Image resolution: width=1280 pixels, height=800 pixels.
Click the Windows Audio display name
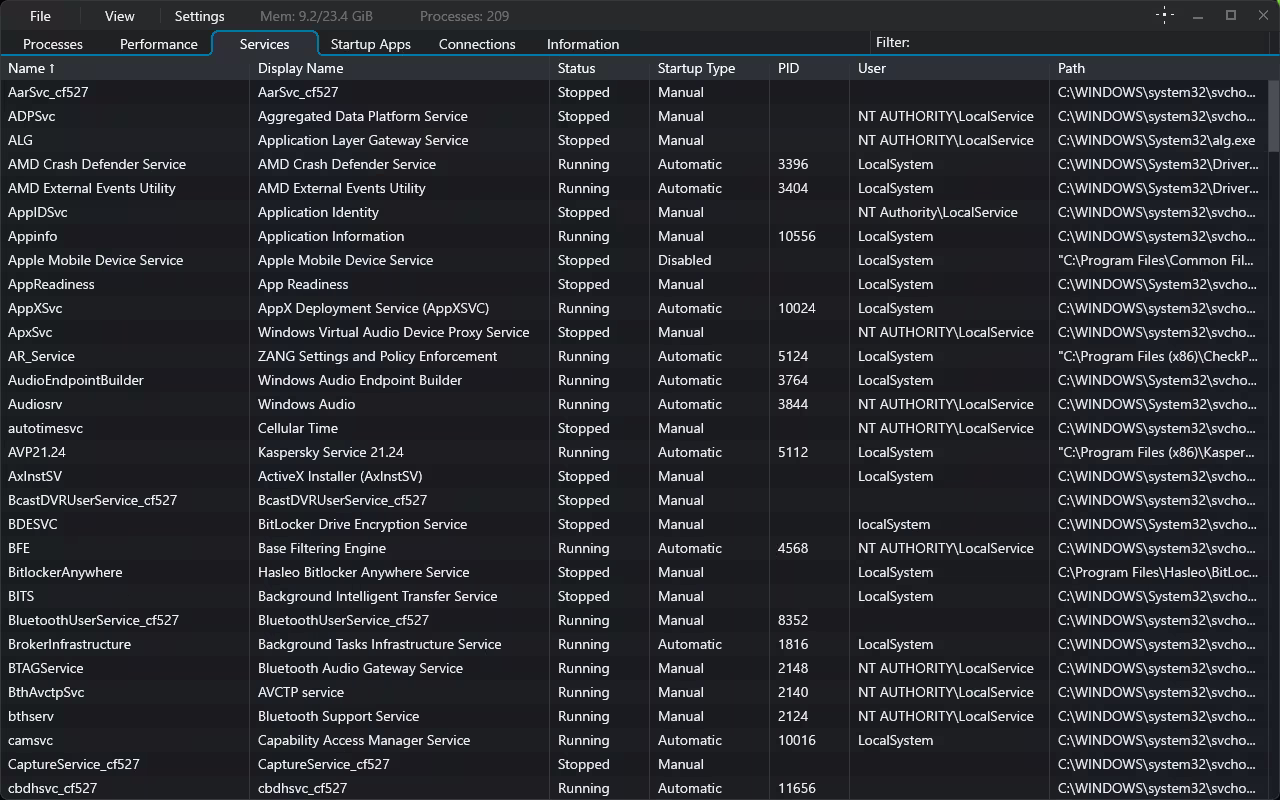307,404
